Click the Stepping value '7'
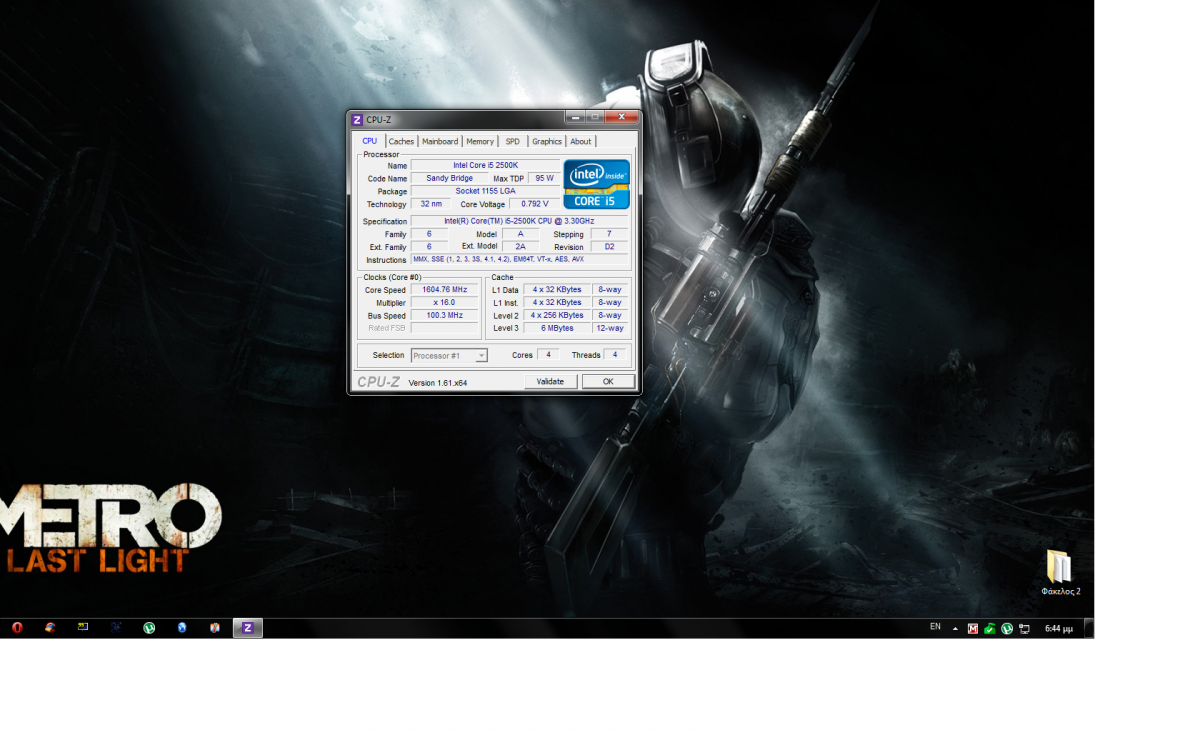 pos(610,234)
